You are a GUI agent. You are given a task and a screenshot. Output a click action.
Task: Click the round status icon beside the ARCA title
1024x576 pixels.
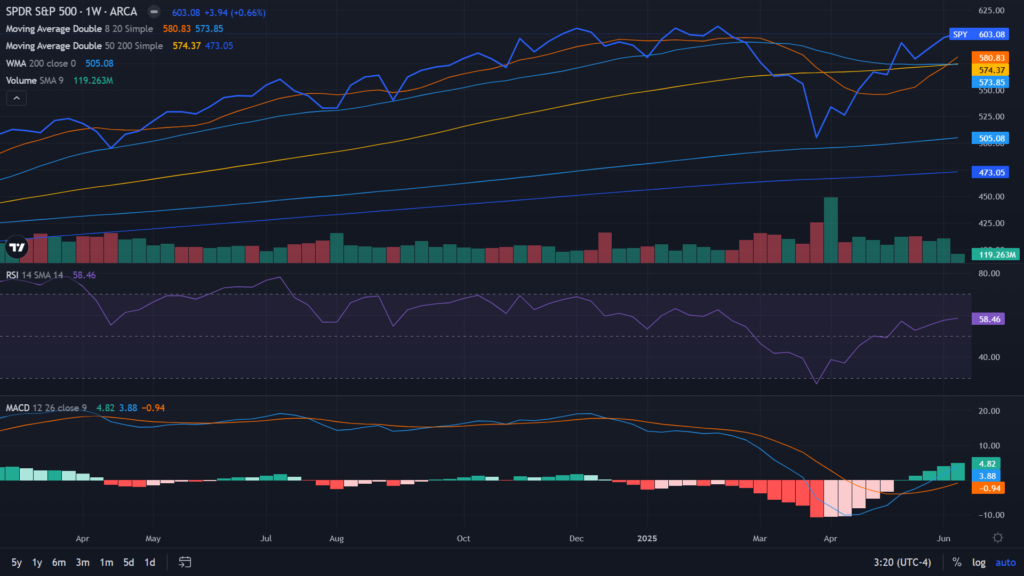(x=153, y=12)
